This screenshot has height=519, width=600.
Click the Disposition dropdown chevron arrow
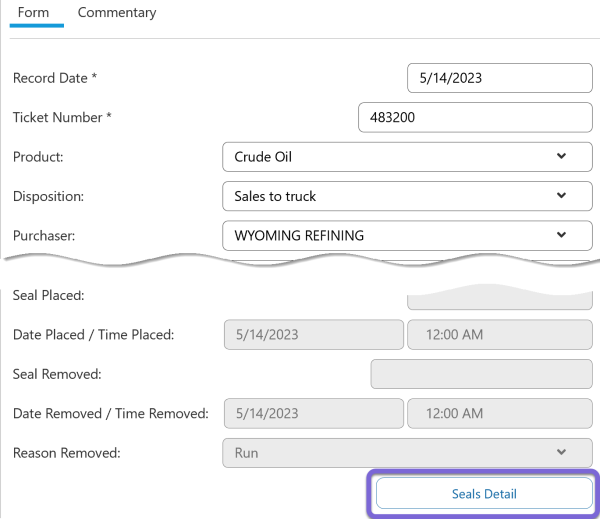click(561, 196)
